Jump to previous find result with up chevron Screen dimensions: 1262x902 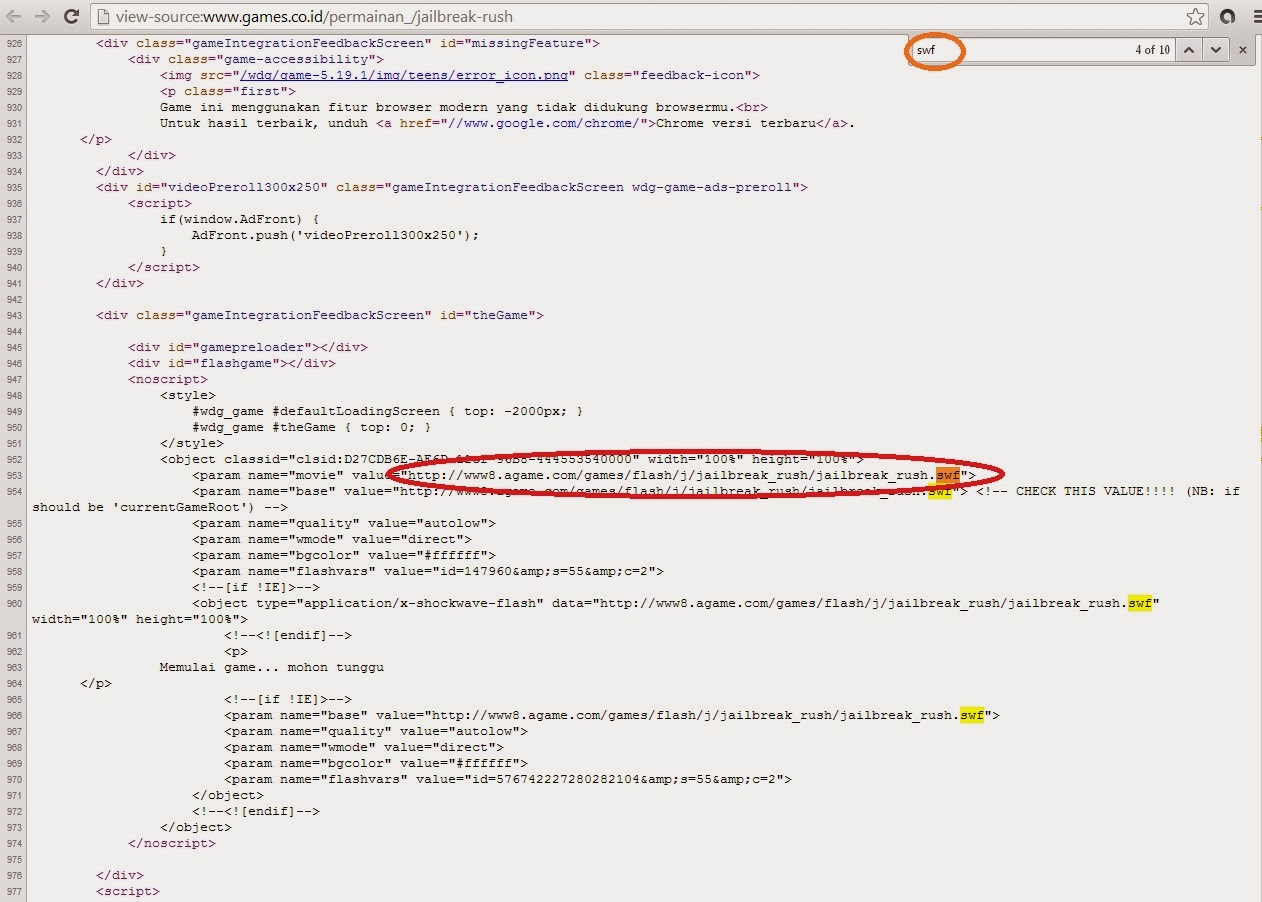click(x=1189, y=49)
